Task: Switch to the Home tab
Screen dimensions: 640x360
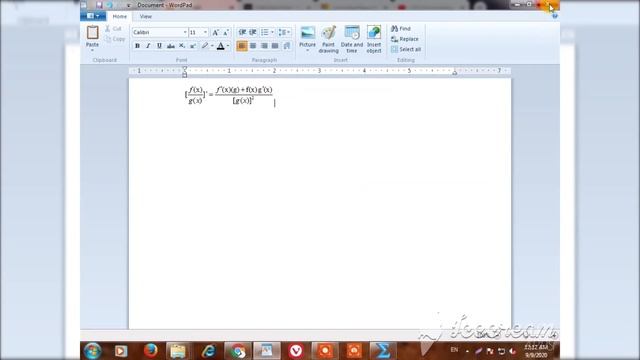Action: (x=120, y=16)
